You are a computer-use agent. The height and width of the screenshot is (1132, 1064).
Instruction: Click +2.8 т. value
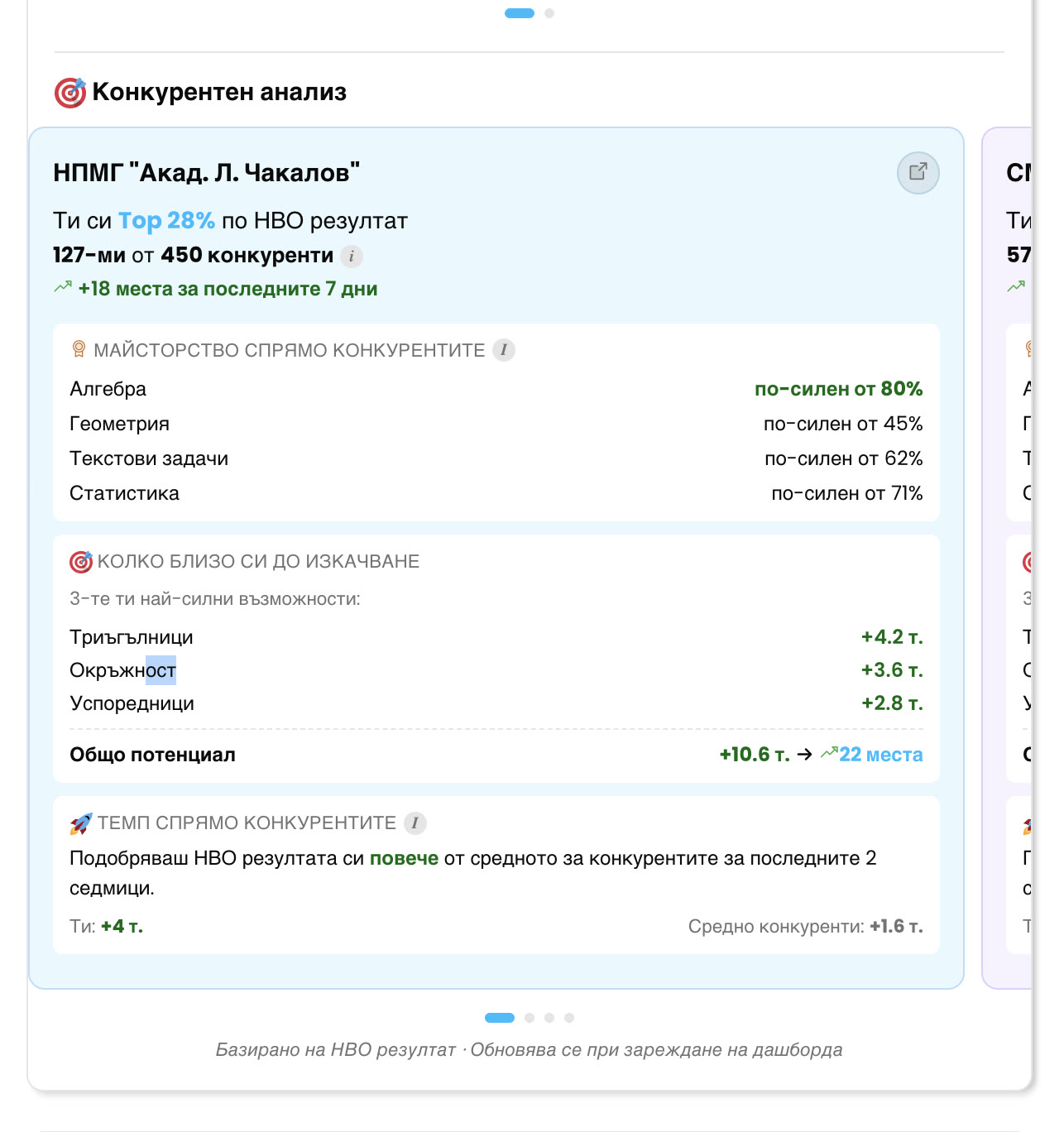(892, 703)
